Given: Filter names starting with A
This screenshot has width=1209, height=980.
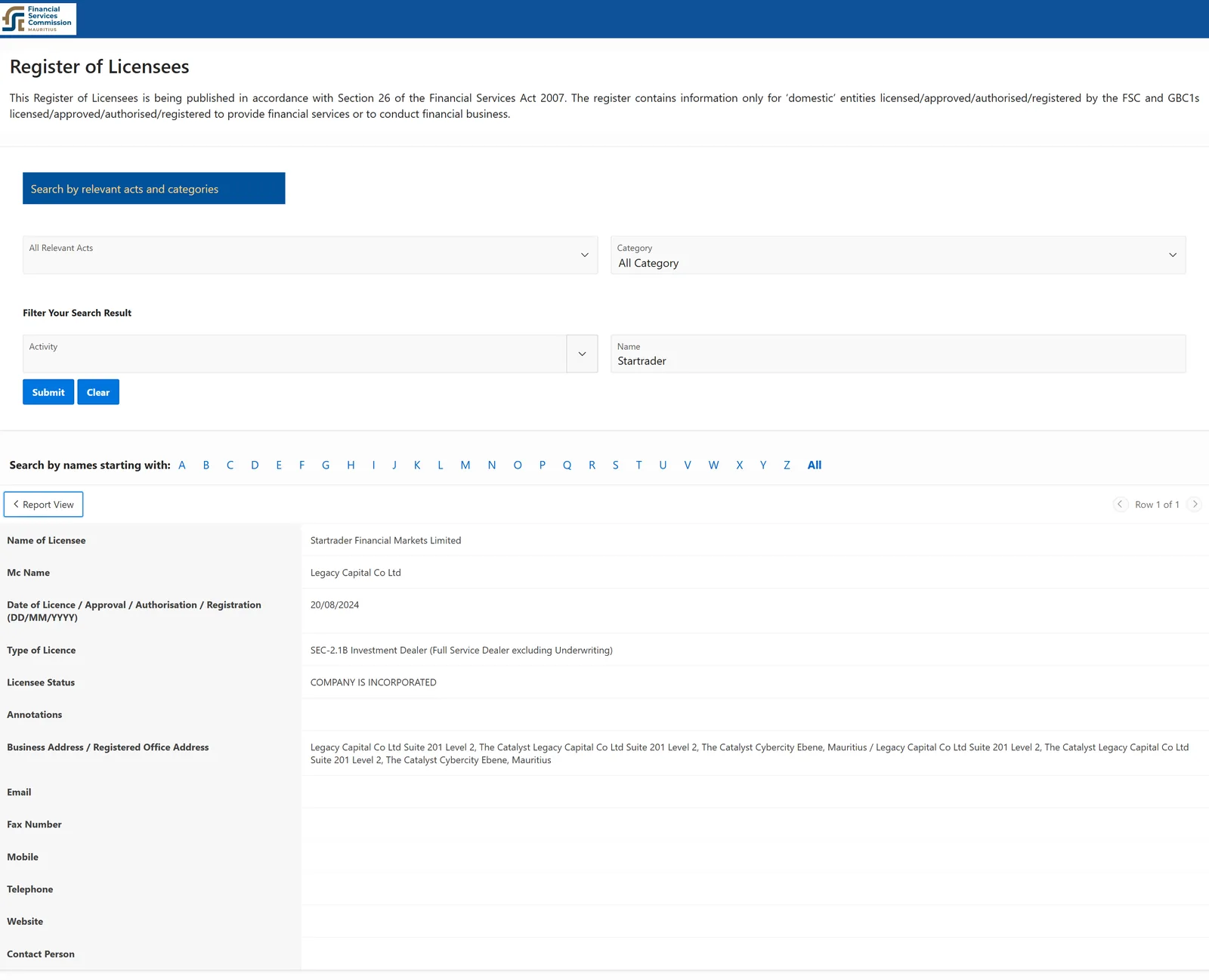Looking at the screenshot, I should (x=182, y=465).
